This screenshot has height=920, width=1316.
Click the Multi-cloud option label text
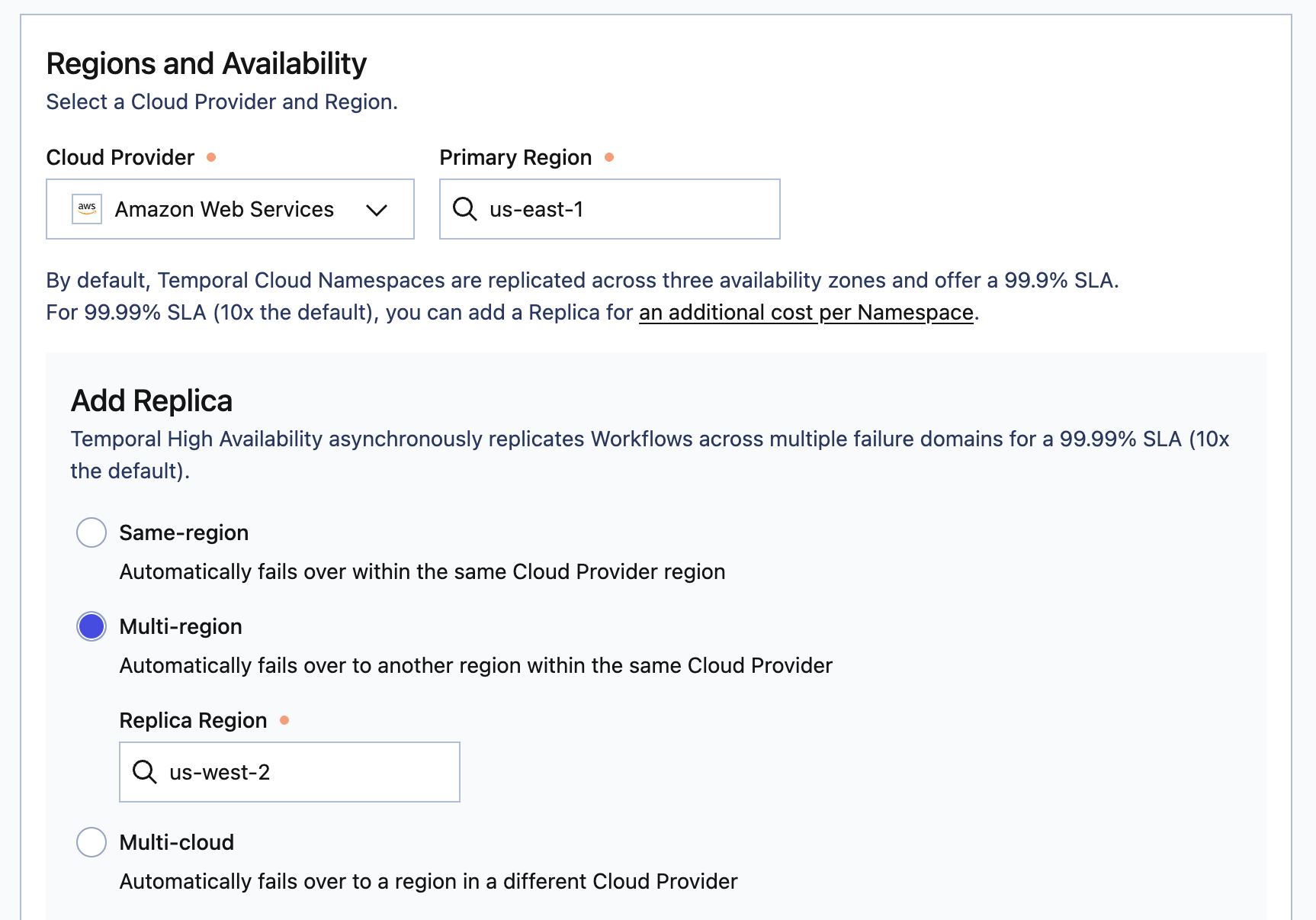(x=176, y=841)
